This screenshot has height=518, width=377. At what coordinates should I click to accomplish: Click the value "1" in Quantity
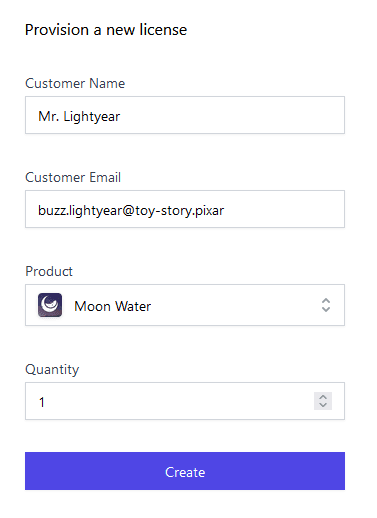pos(42,402)
